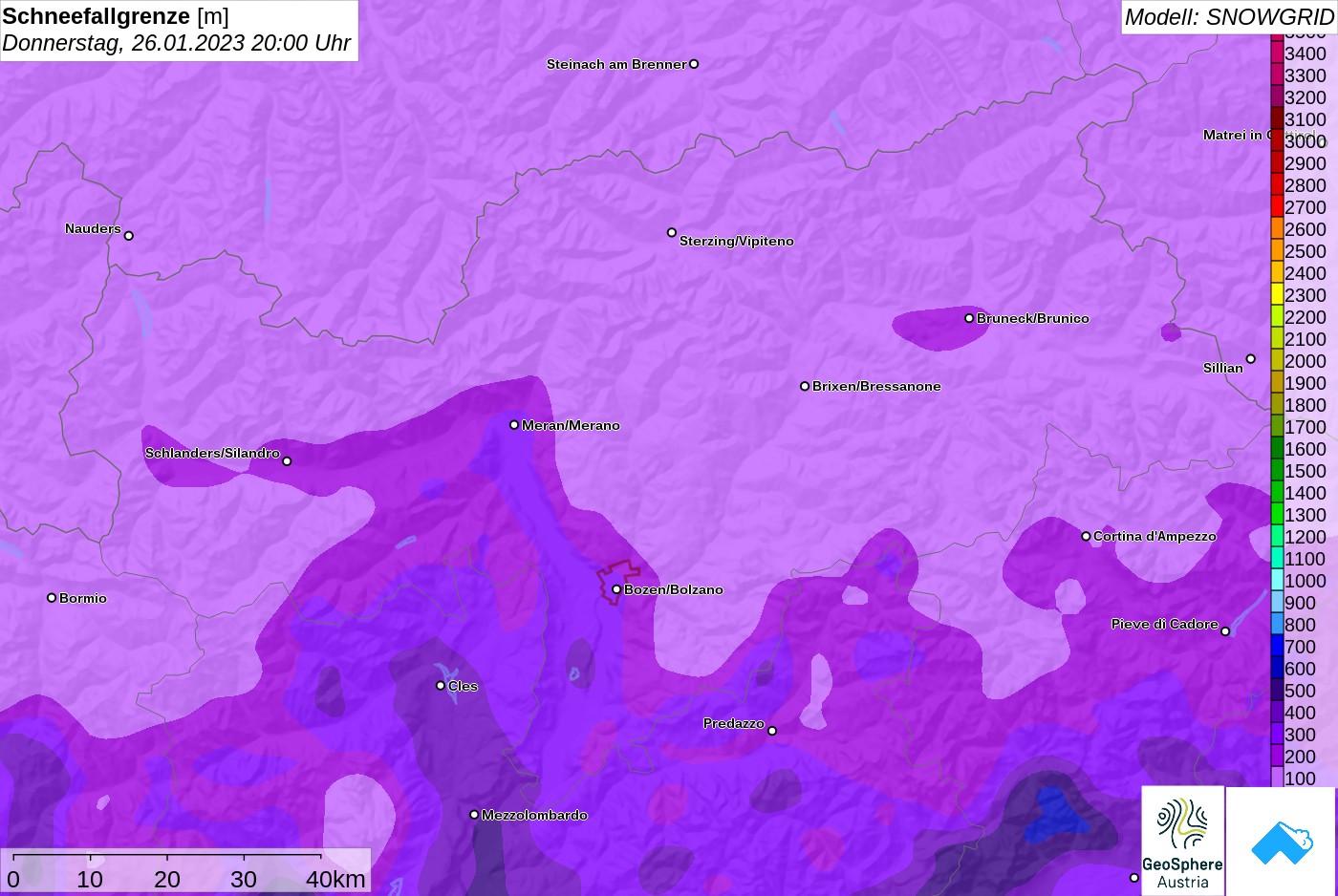Click the Bruneck/Brunico label text
The height and width of the screenshot is (896, 1338).
[x=1033, y=318]
